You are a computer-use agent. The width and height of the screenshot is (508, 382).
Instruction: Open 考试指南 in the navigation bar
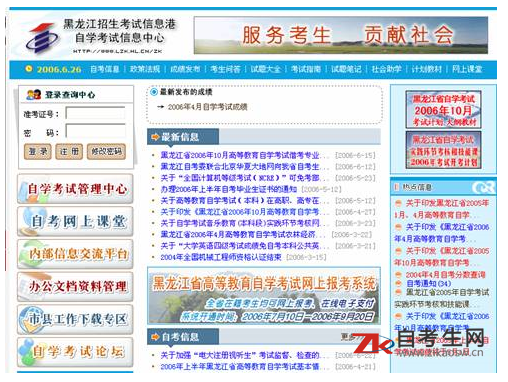(x=306, y=69)
